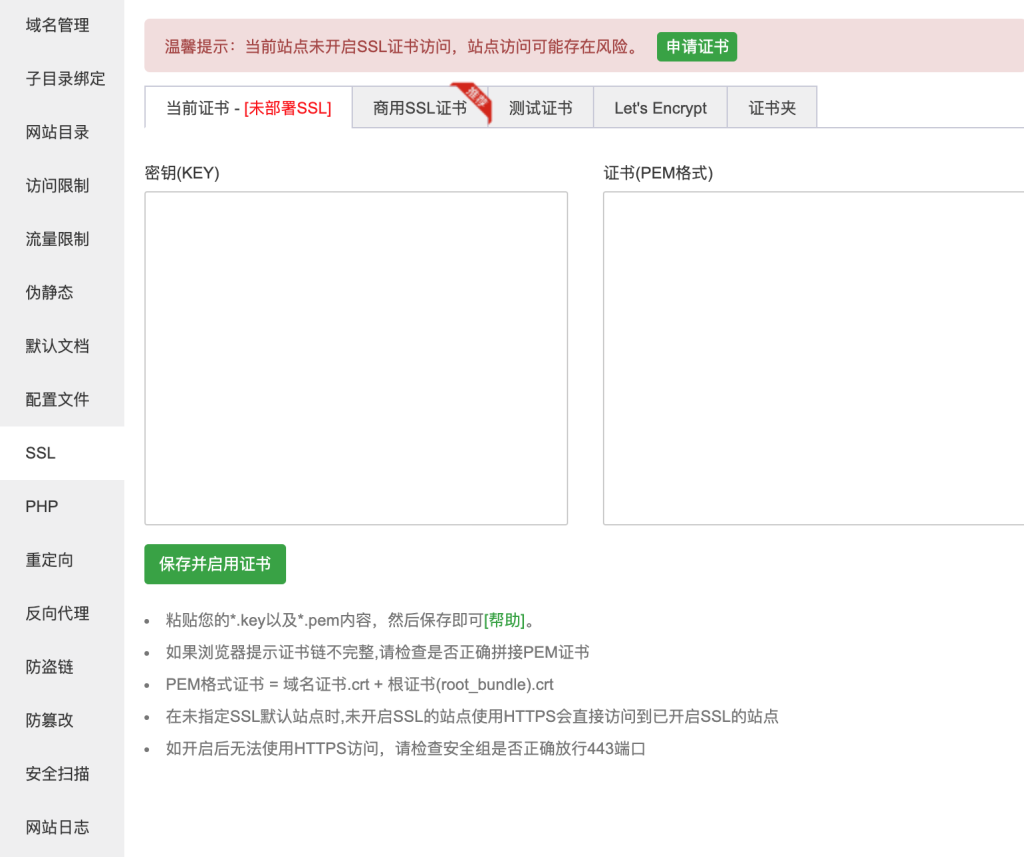1024x857 pixels.
Task: Open 子目录绑定 settings
Action: (64, 79)
